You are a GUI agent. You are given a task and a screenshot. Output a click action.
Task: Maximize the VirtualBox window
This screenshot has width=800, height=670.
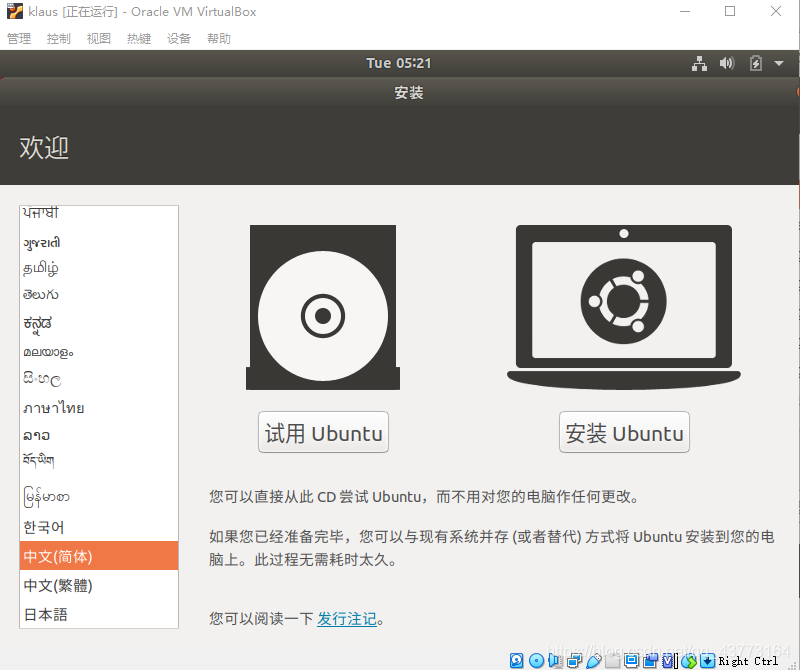pyautogui.click(x=730, y=11)
